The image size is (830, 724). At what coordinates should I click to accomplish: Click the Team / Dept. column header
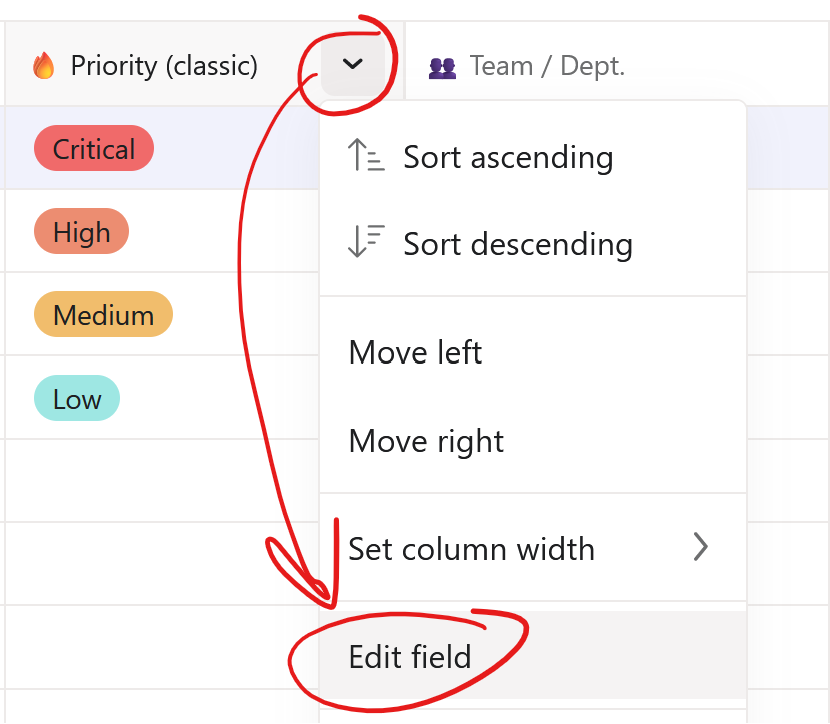(547, 66)
